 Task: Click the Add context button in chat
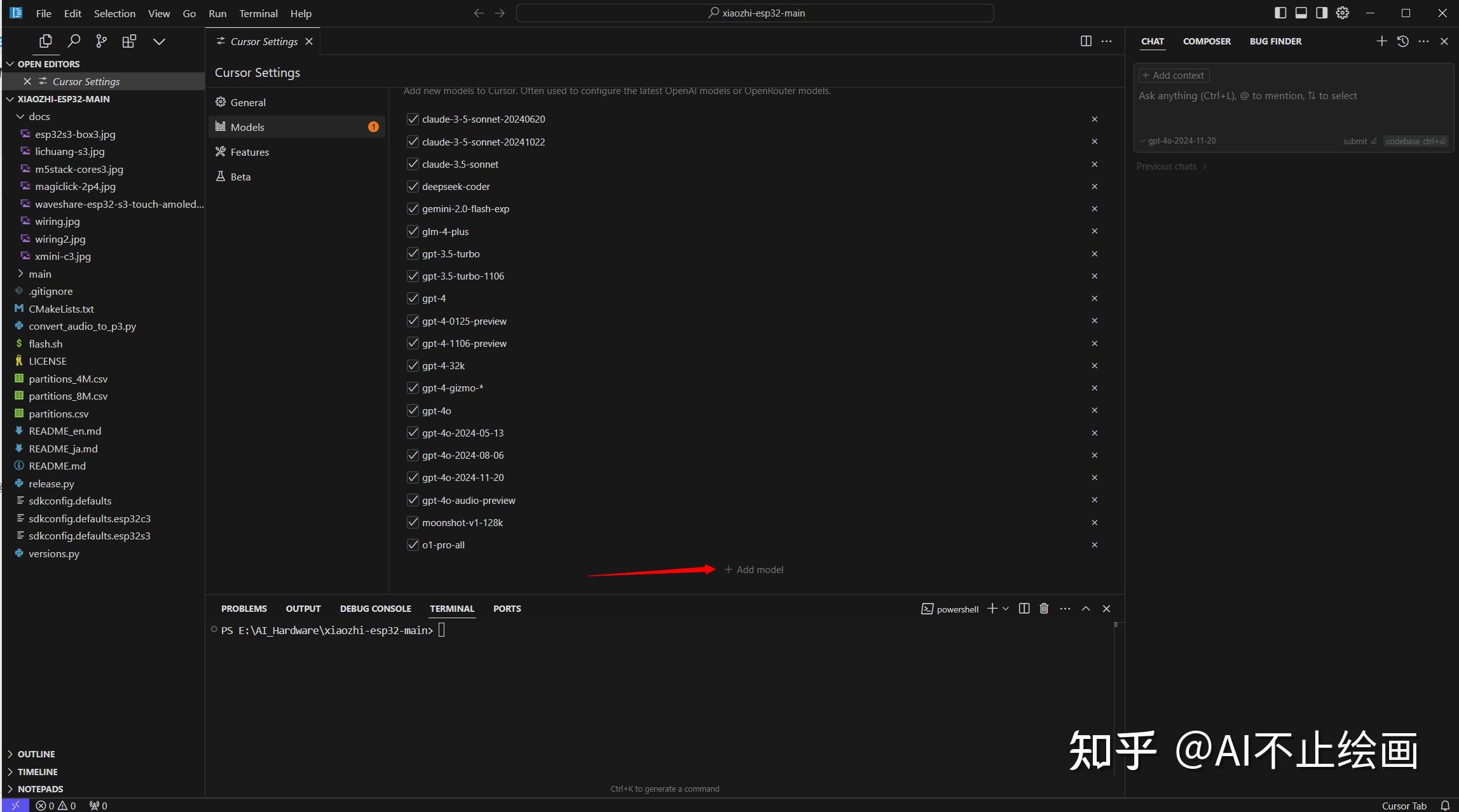(1173, 75)
